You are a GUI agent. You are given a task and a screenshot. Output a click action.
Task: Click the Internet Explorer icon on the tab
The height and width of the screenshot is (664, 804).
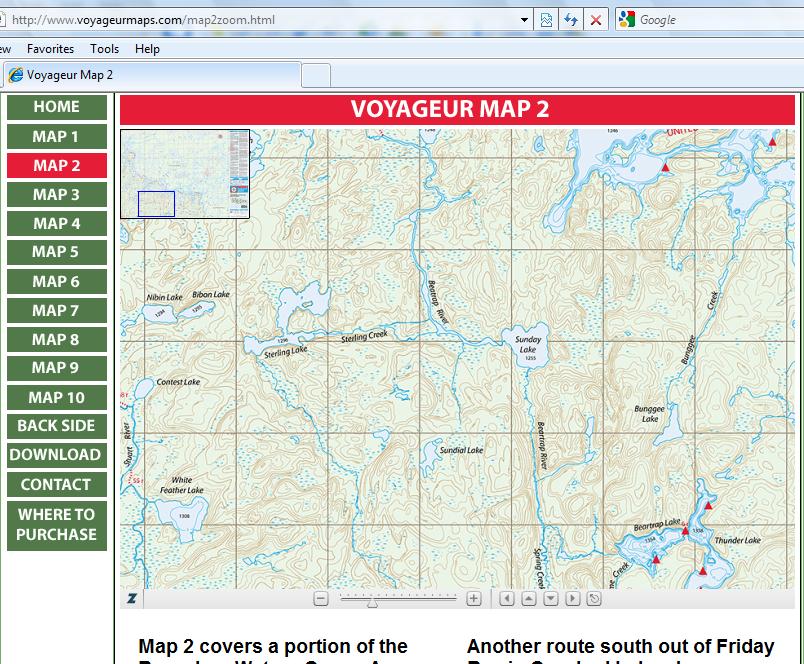pos(16,75)
